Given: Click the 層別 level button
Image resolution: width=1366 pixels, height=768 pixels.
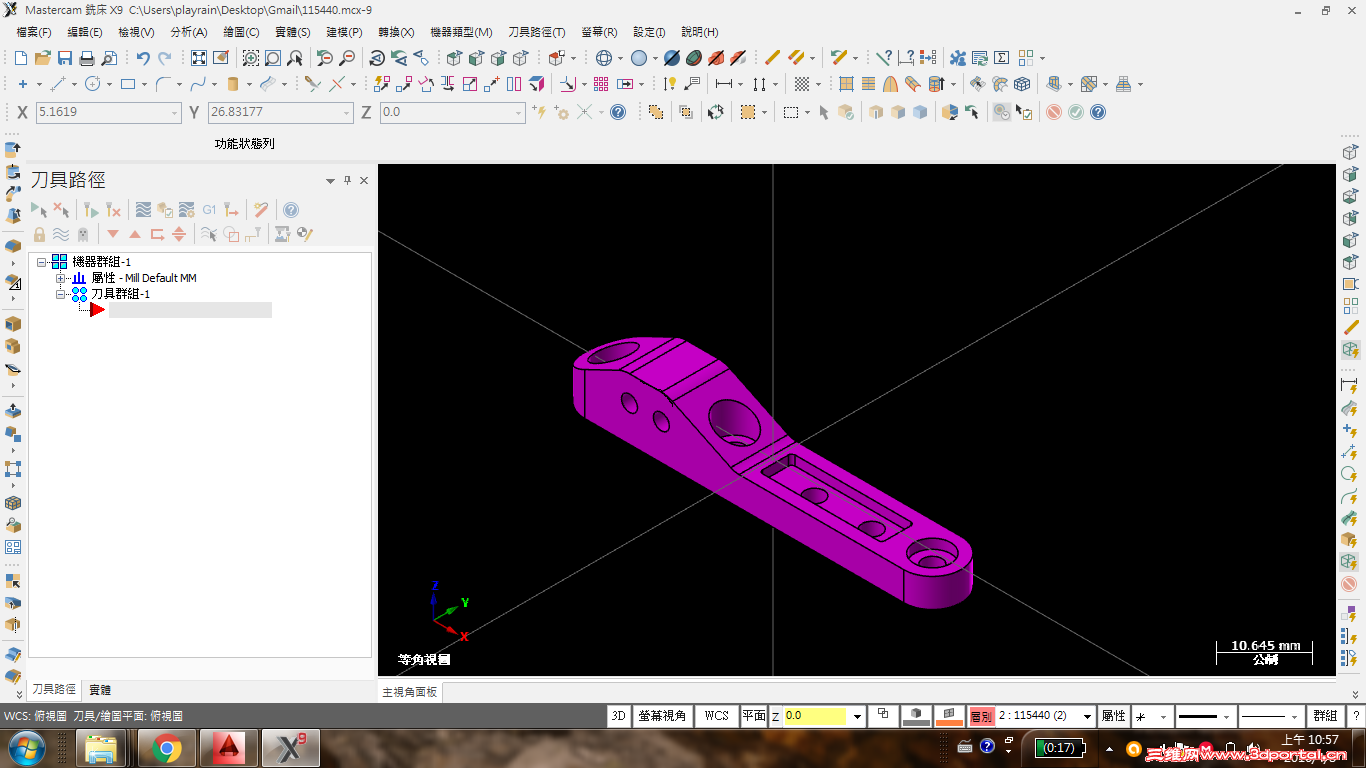Looking at the screenshot, I should [981, 716].
